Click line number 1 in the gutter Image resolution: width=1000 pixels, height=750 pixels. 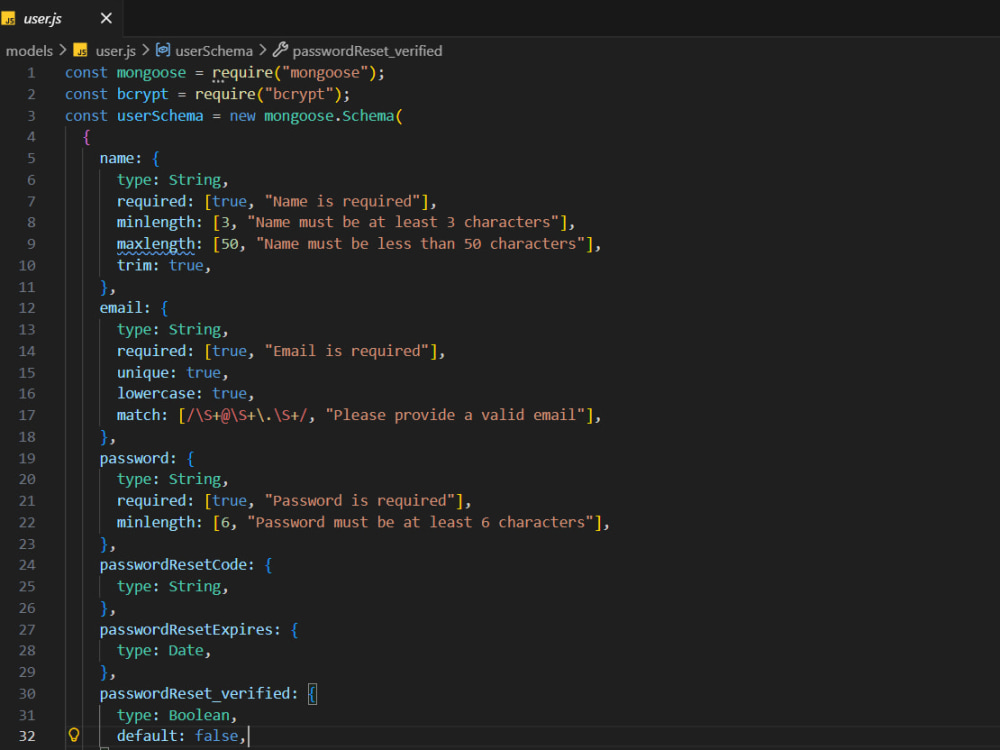pyautogui.click(x=31, y=73)
